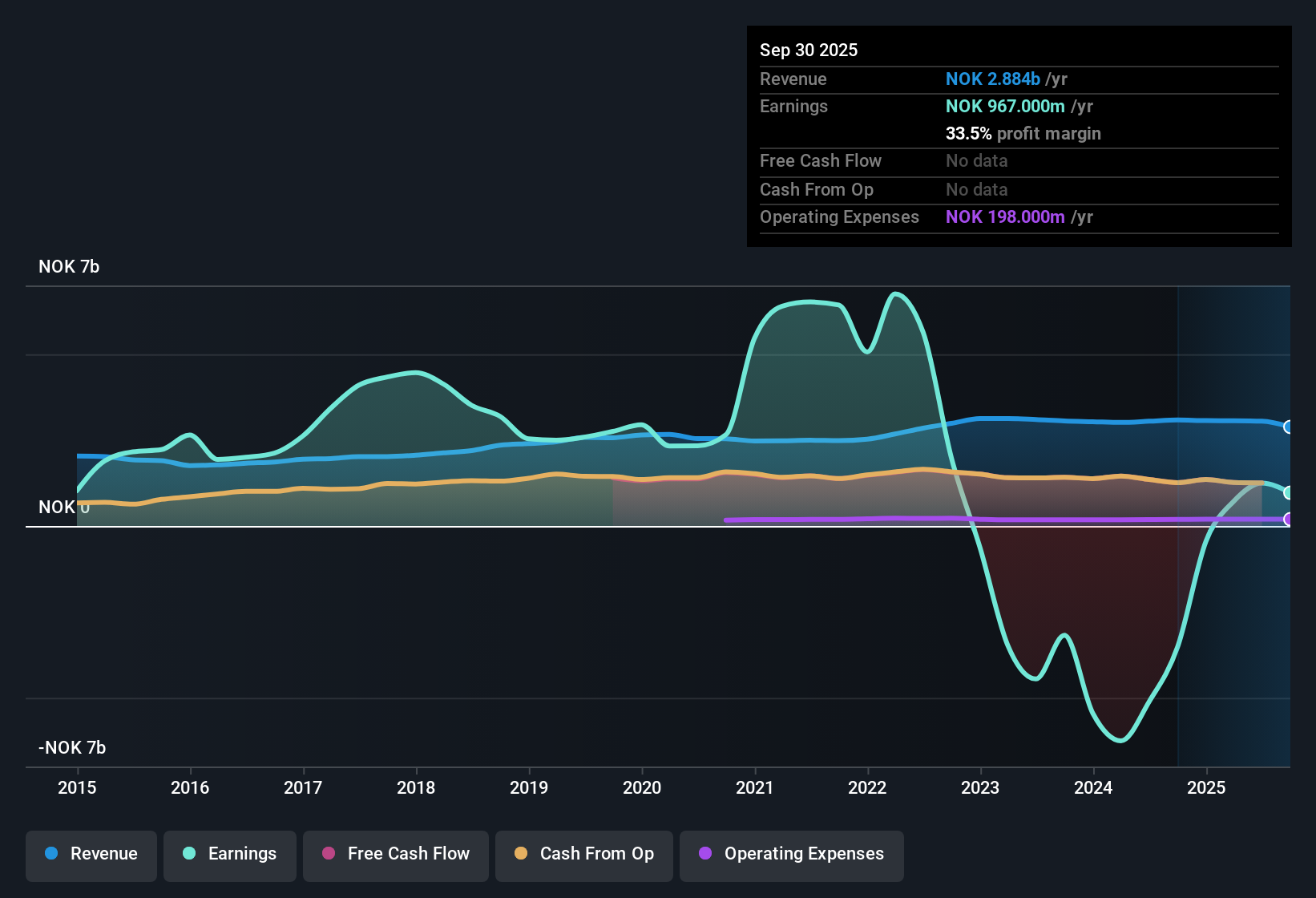Viewport: 1316px width, 898px height.
Task: Toggle the Revenue legend series
Action: point(91,855)
